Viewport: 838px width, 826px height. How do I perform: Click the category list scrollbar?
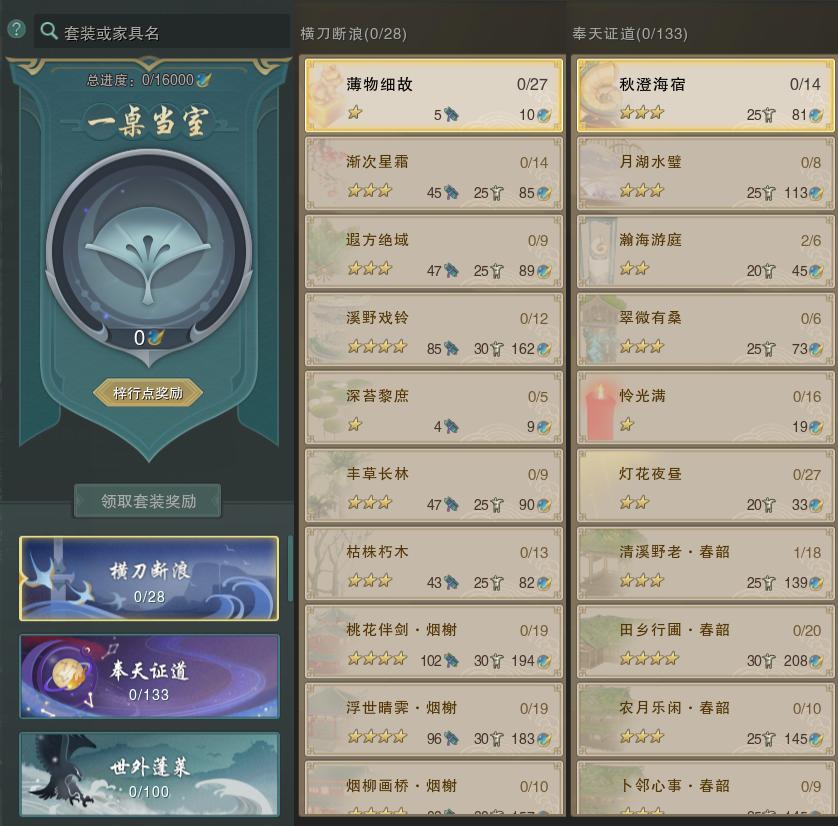(290, 568)
